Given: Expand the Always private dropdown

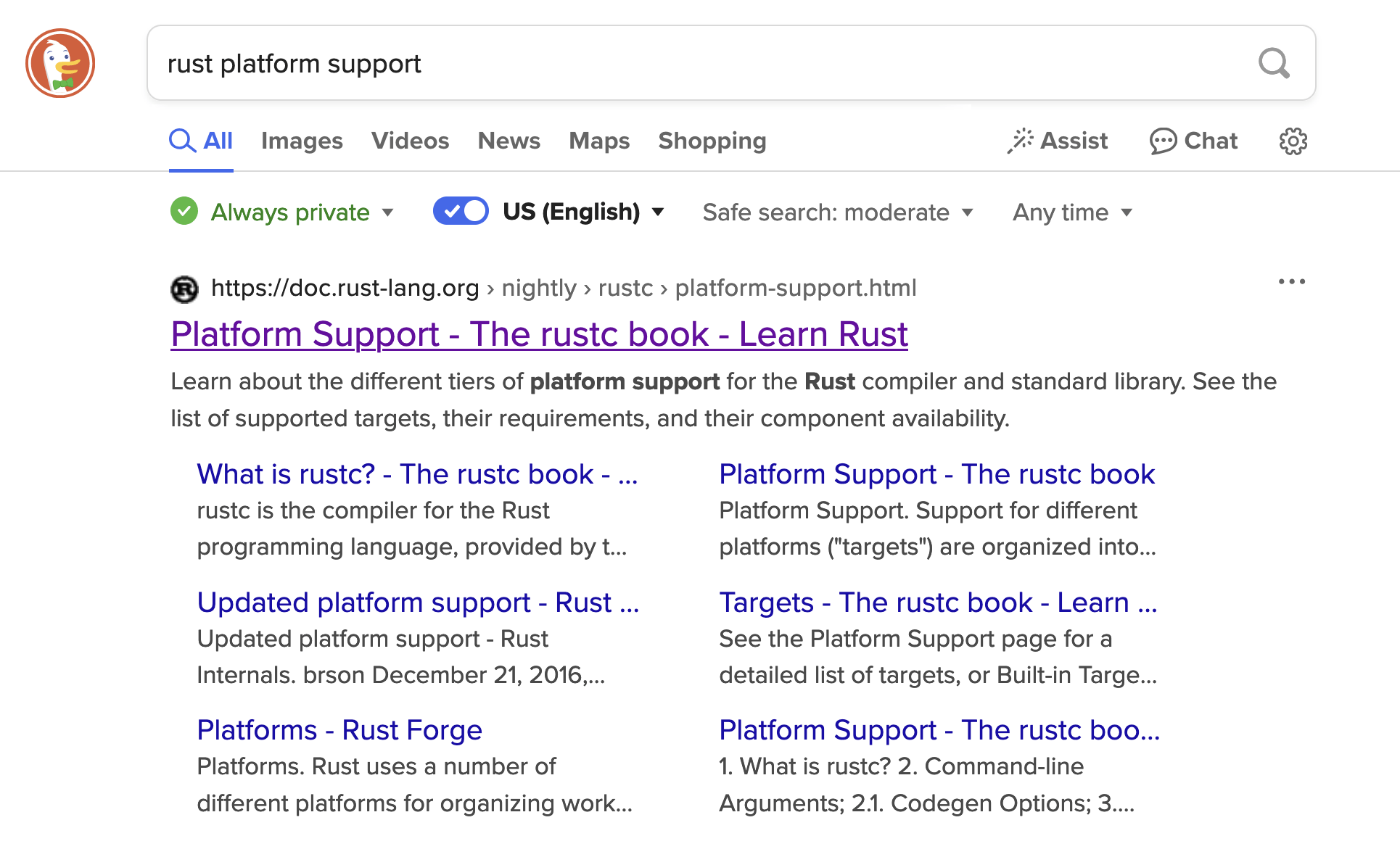Looking at the screenshot, I should pyautogui.click(x=387, y=212).
